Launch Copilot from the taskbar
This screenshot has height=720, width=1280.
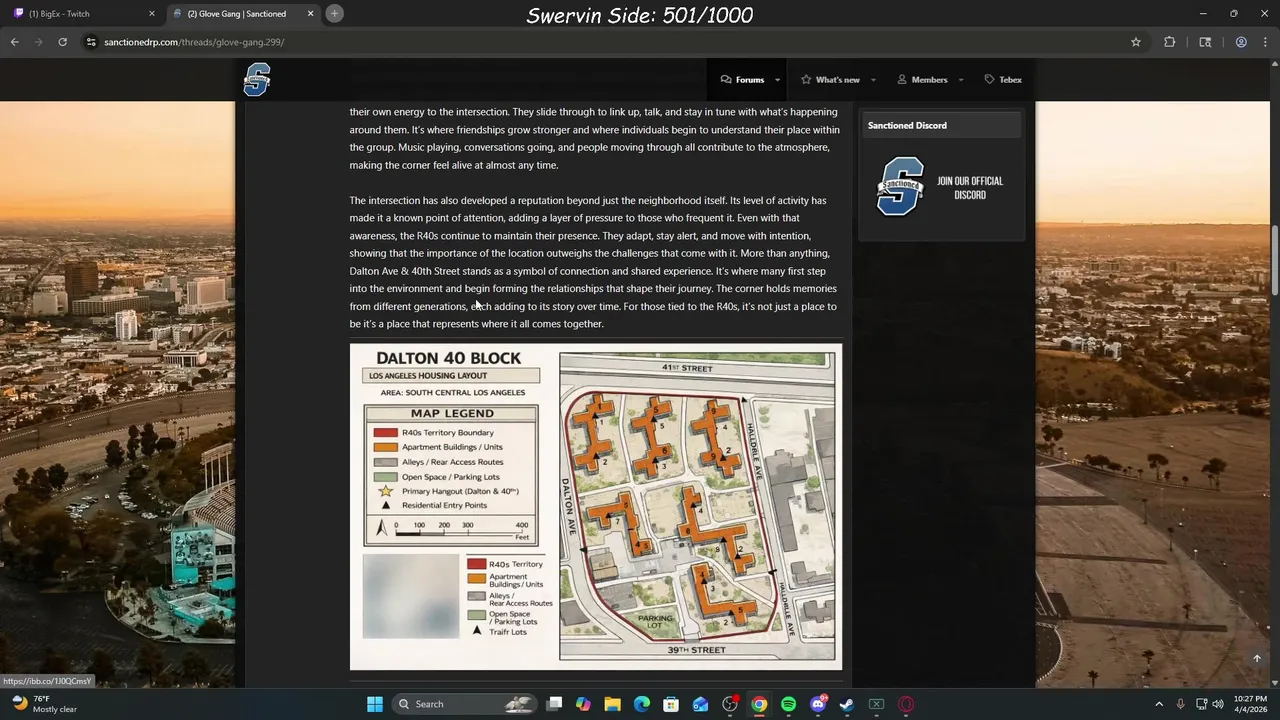point(583,704)
